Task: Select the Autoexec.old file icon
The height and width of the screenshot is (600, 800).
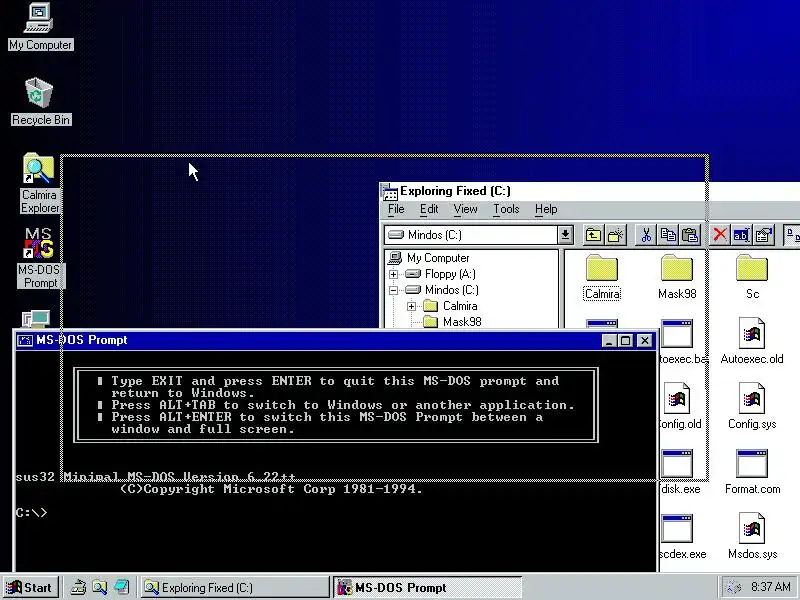Action: click(752, 341)
